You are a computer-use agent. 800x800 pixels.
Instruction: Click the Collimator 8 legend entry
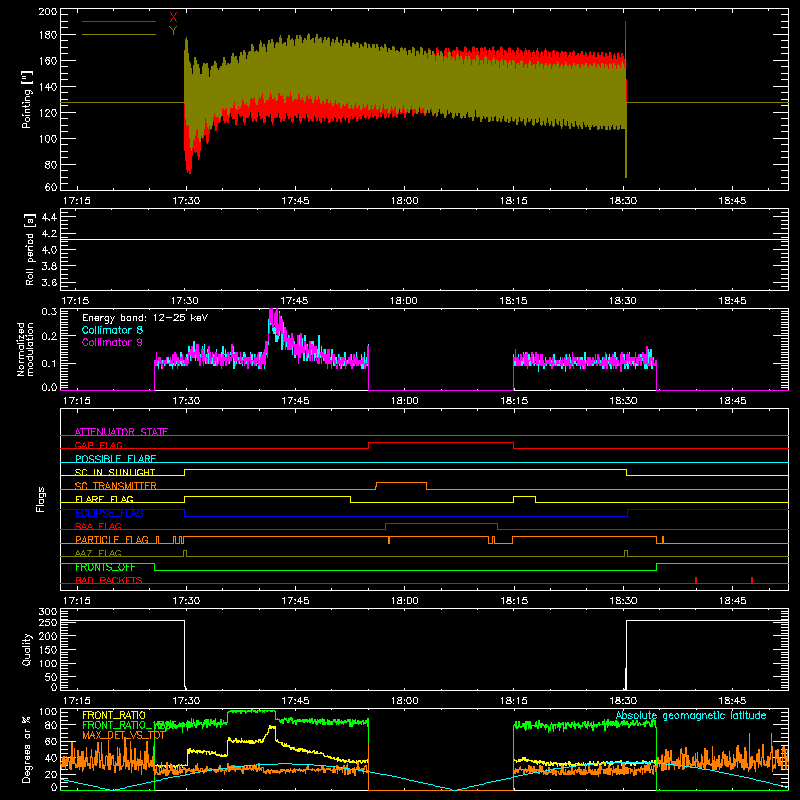[x=112, y=330]
